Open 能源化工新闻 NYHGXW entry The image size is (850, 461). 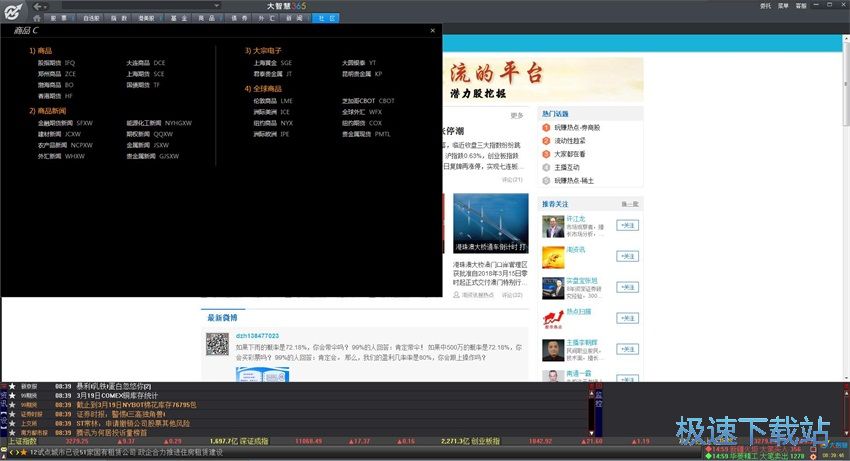[x=159, y=123]
